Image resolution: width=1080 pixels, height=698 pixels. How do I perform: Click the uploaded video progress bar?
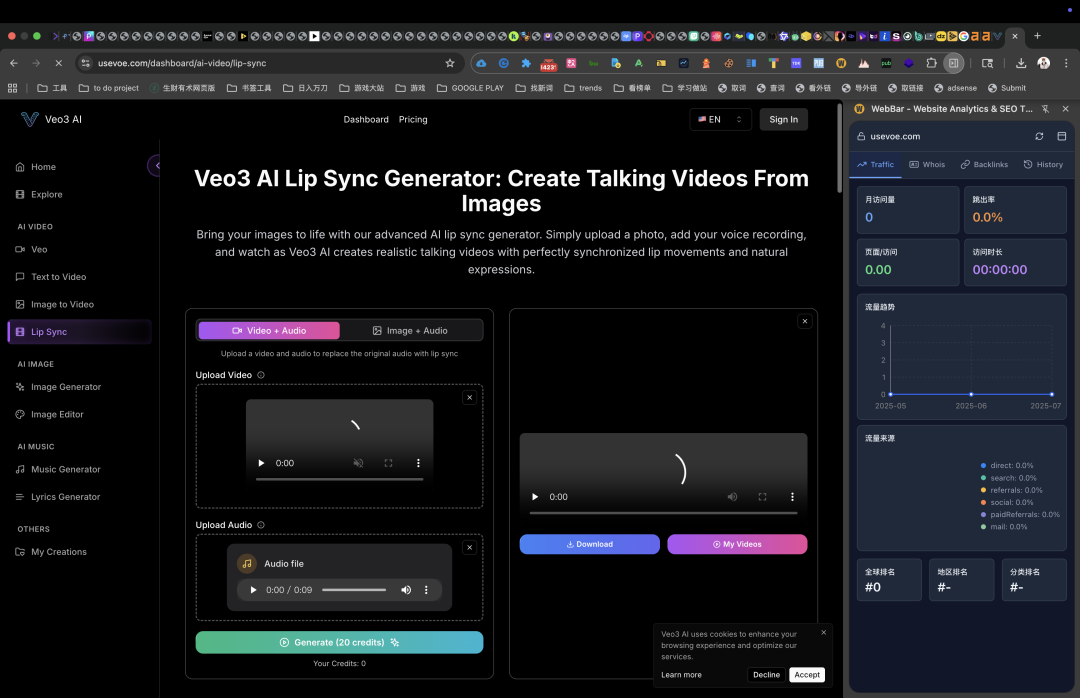[x=340, y=479]
